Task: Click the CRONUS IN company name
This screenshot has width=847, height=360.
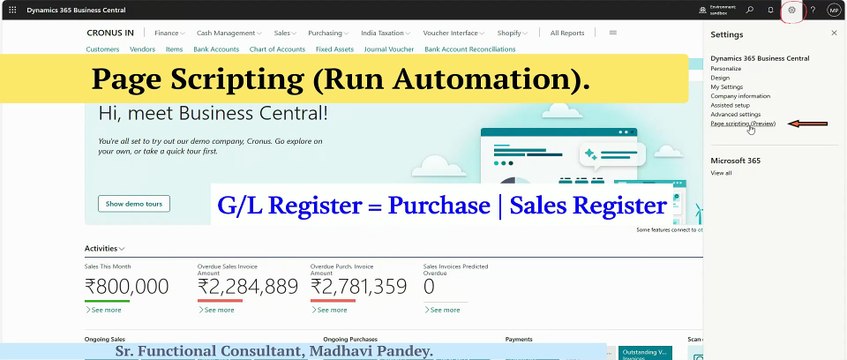Action: 110,33
